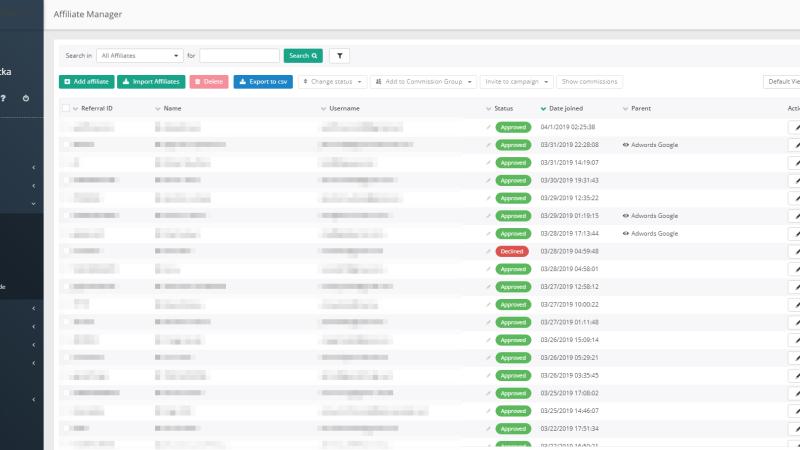Click action edit icon in 03/31/2019 22:28:08 row
Image resolution: width=800 pixels, height=450 pixels.
point(795,145)
